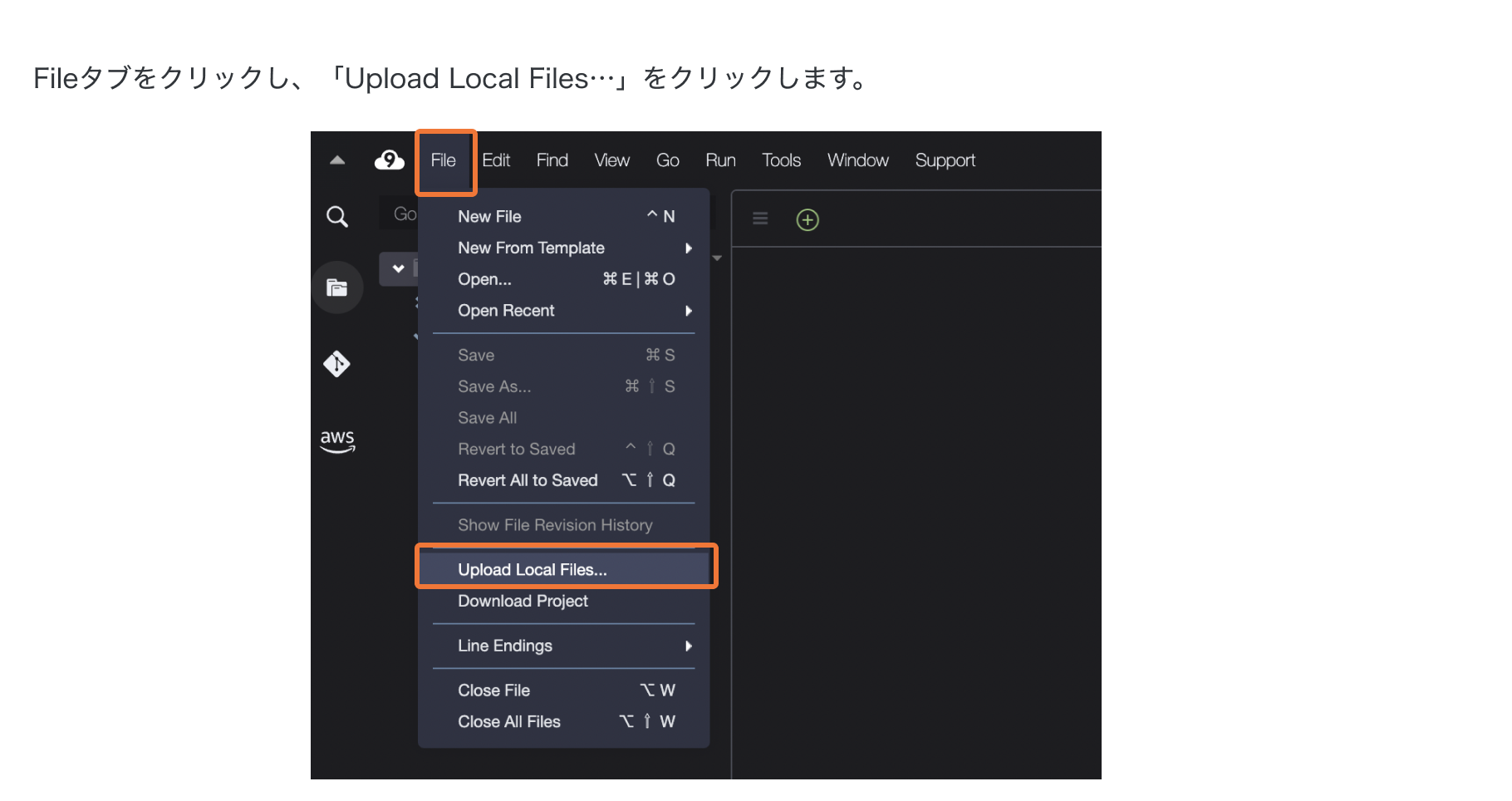Open the Tools menu

click(781, 160)
